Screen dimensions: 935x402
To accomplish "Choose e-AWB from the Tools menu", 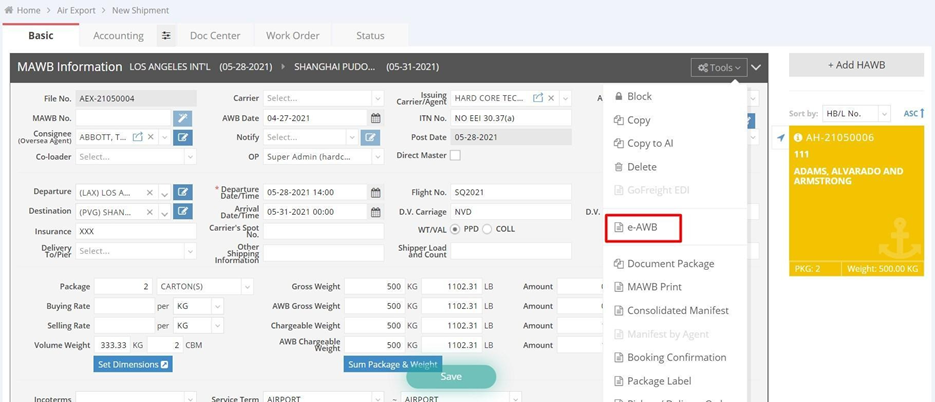I will [644, 228].
